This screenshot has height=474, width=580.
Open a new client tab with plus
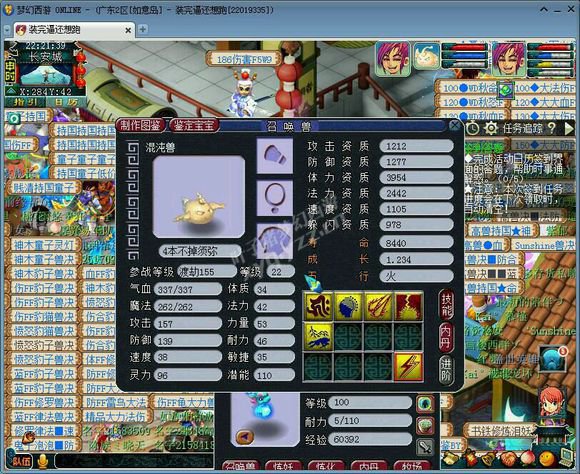point(142,29)
